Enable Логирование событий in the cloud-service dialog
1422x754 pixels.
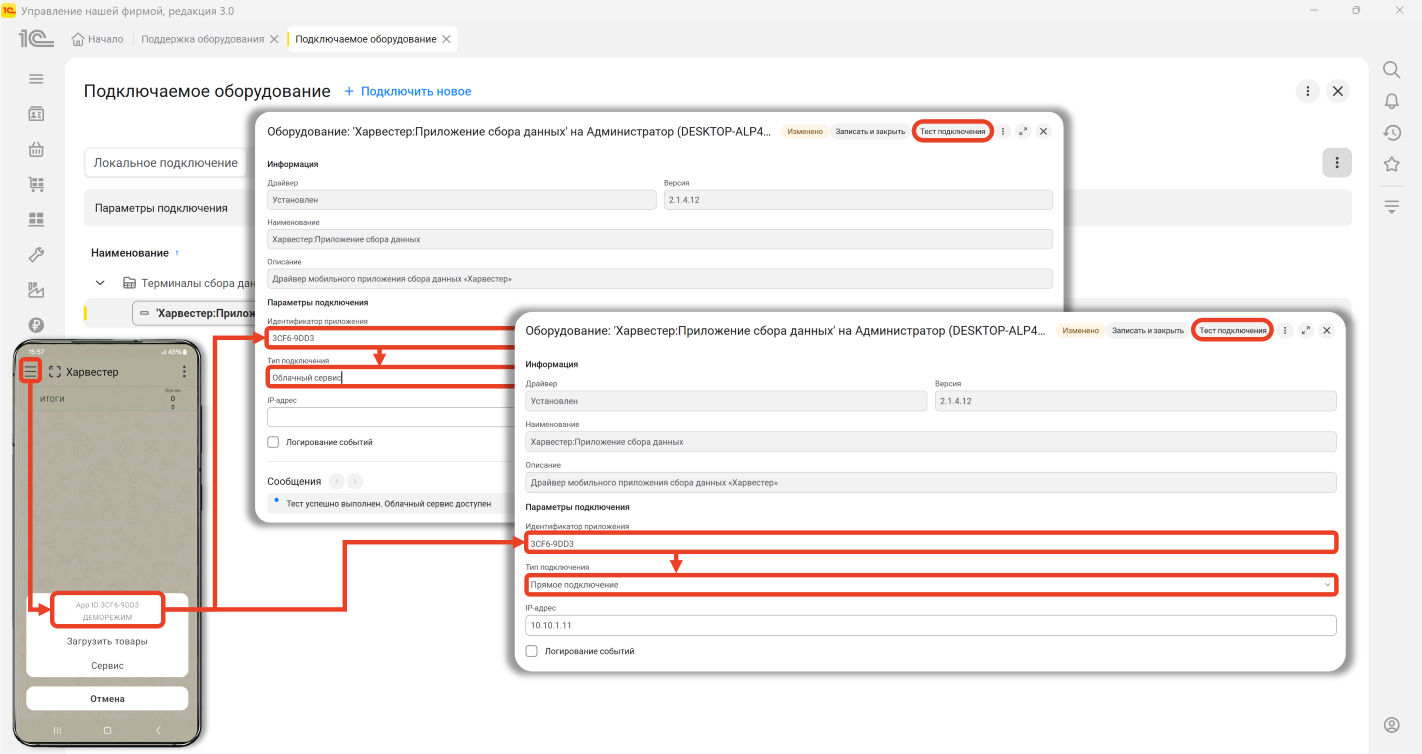[273, 442]
